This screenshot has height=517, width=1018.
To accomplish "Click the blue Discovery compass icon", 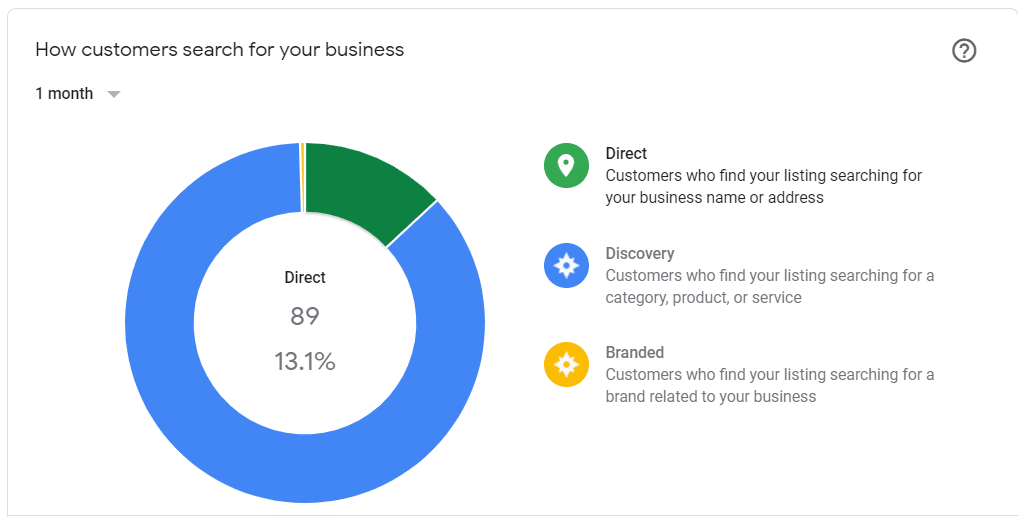I will tap(566, 265).
